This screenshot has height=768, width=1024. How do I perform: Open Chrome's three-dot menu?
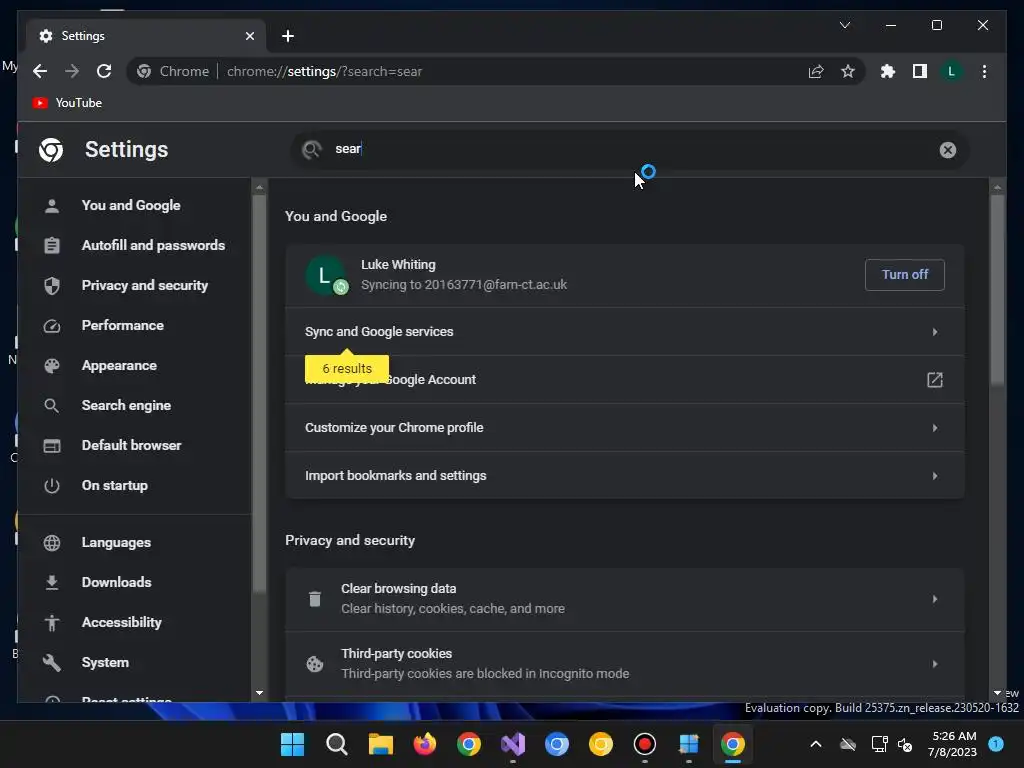(984, 71)
